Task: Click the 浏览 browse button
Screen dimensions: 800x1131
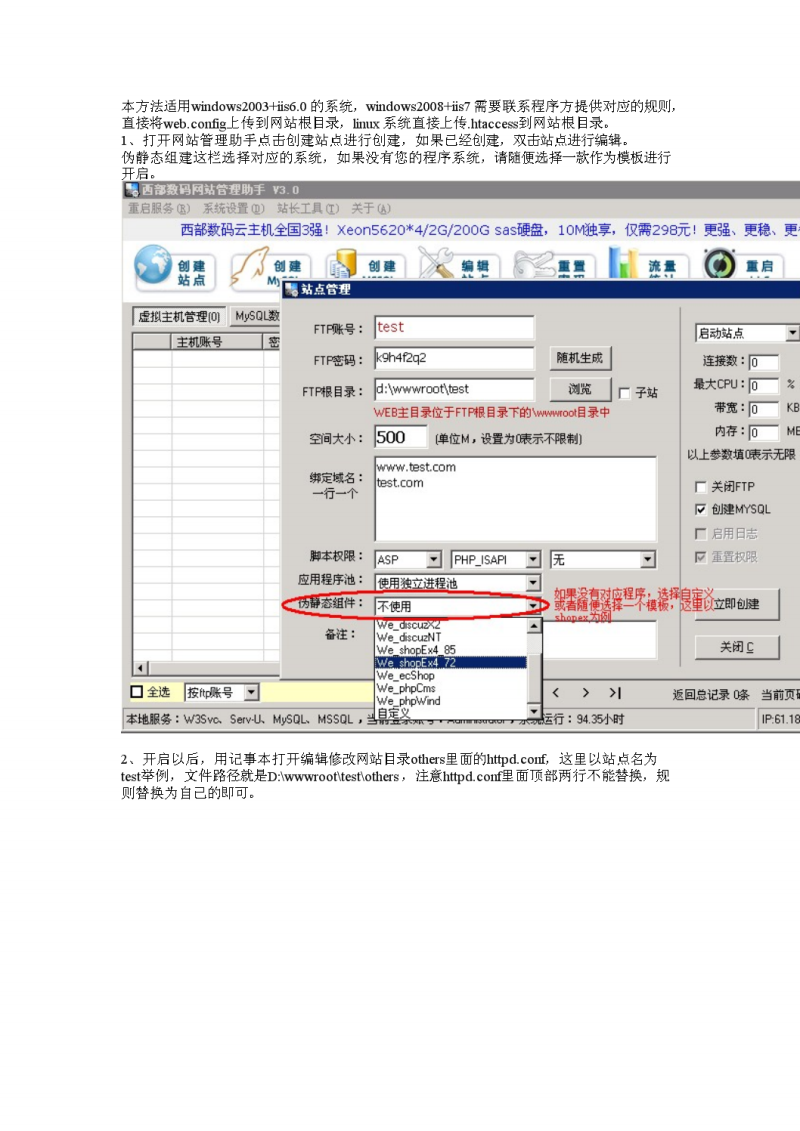Action: pos(580,389)
